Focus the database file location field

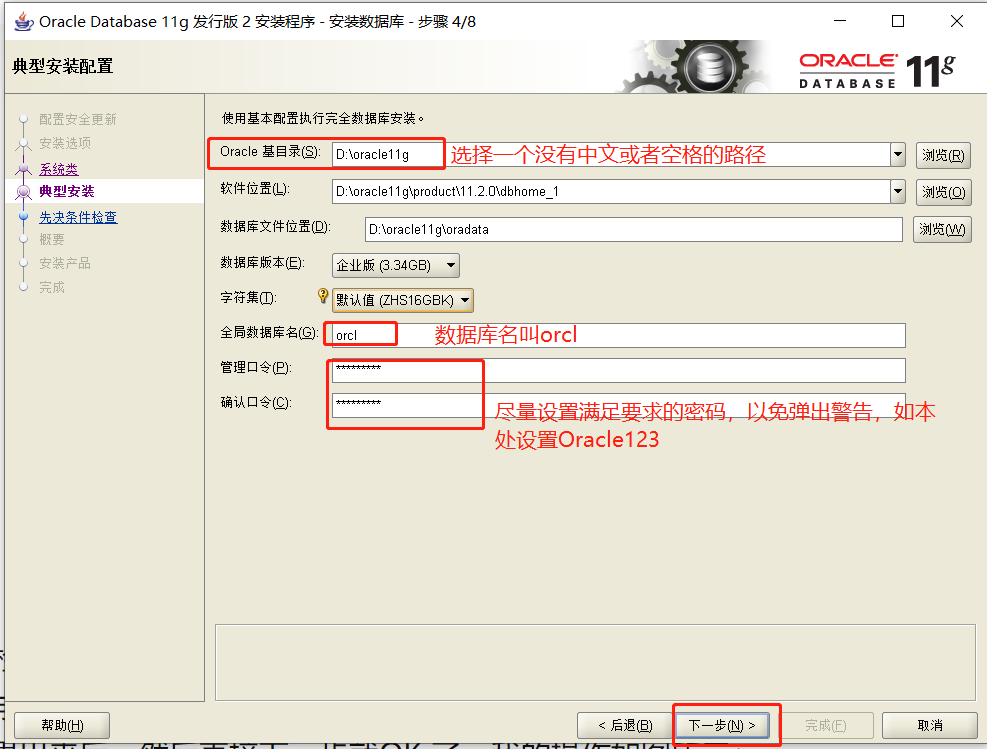pyautogui.click(x=633, y=230)
